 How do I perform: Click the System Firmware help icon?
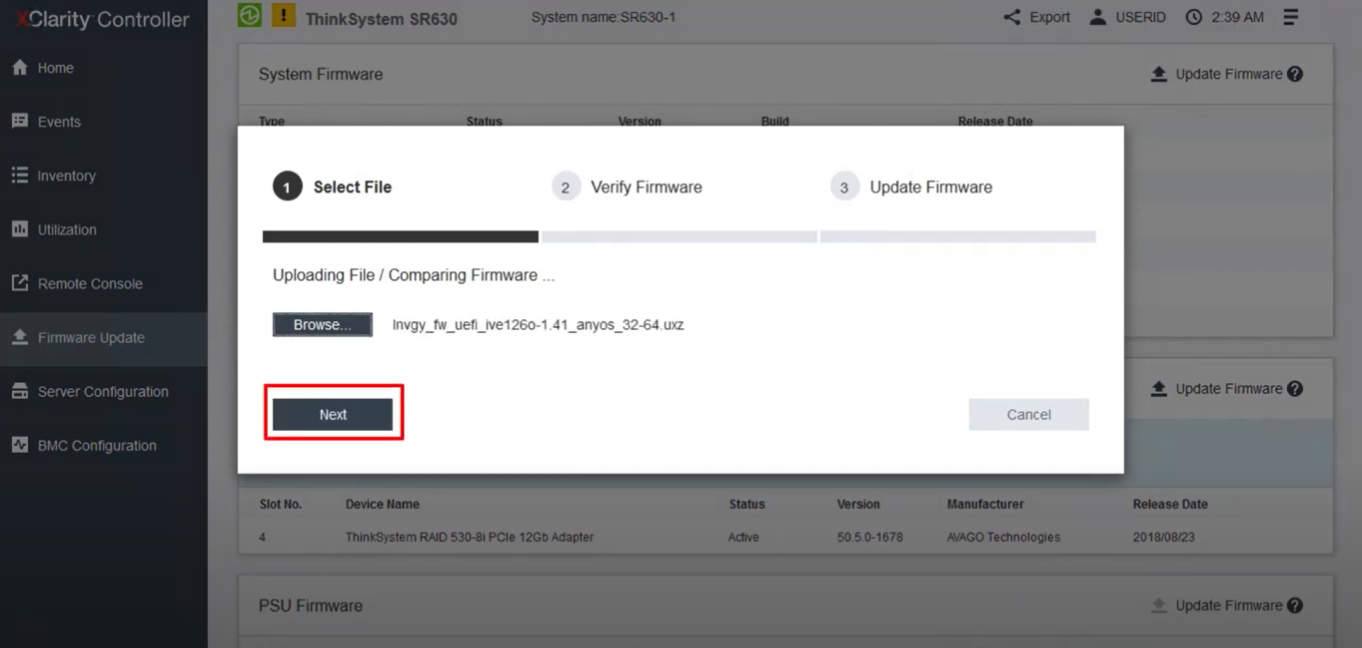(1294, 73)
